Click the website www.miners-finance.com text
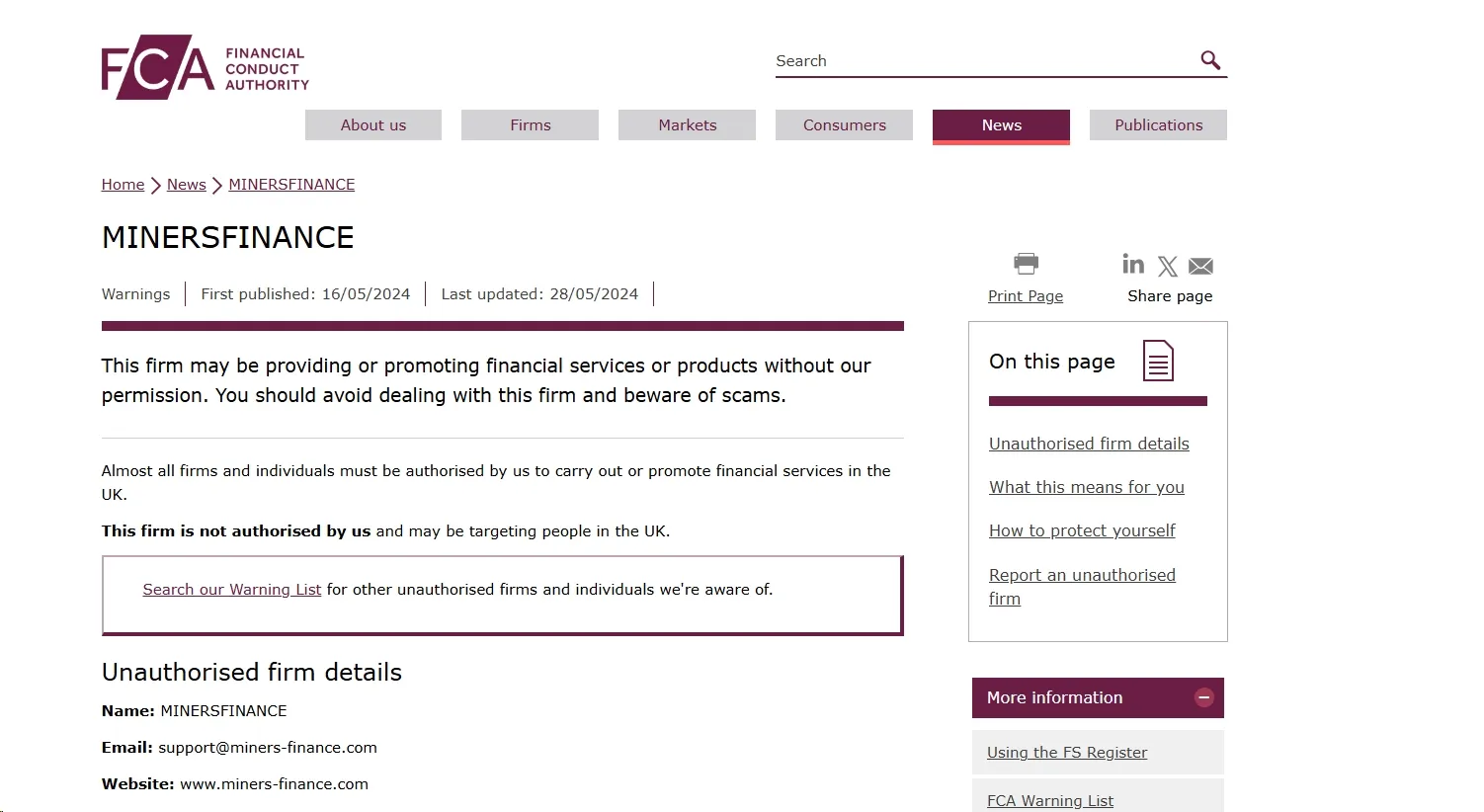1484x812 pixels. pyautogui.click(x=274, y=784)
